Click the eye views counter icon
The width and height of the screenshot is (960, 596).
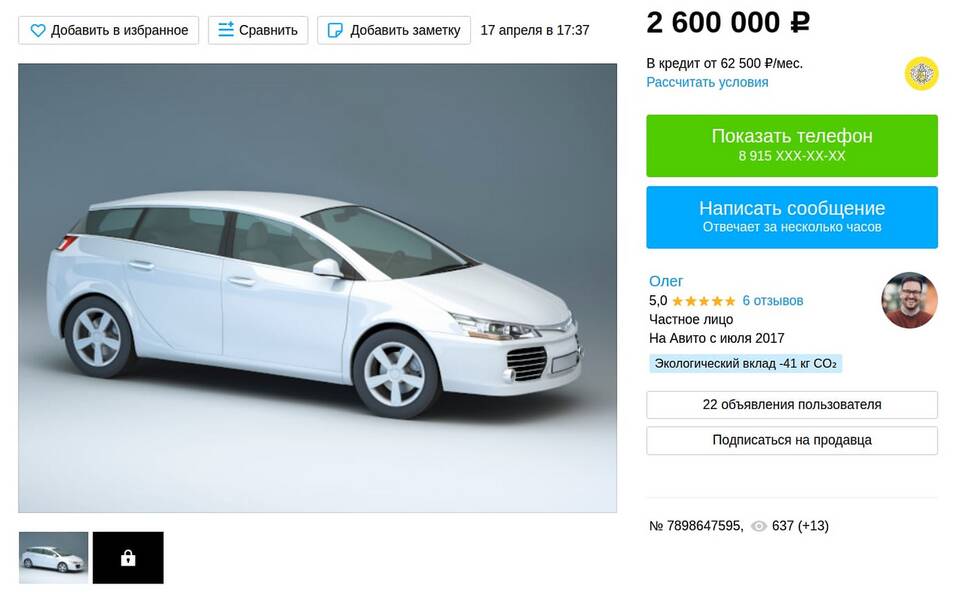coord(759,526)
